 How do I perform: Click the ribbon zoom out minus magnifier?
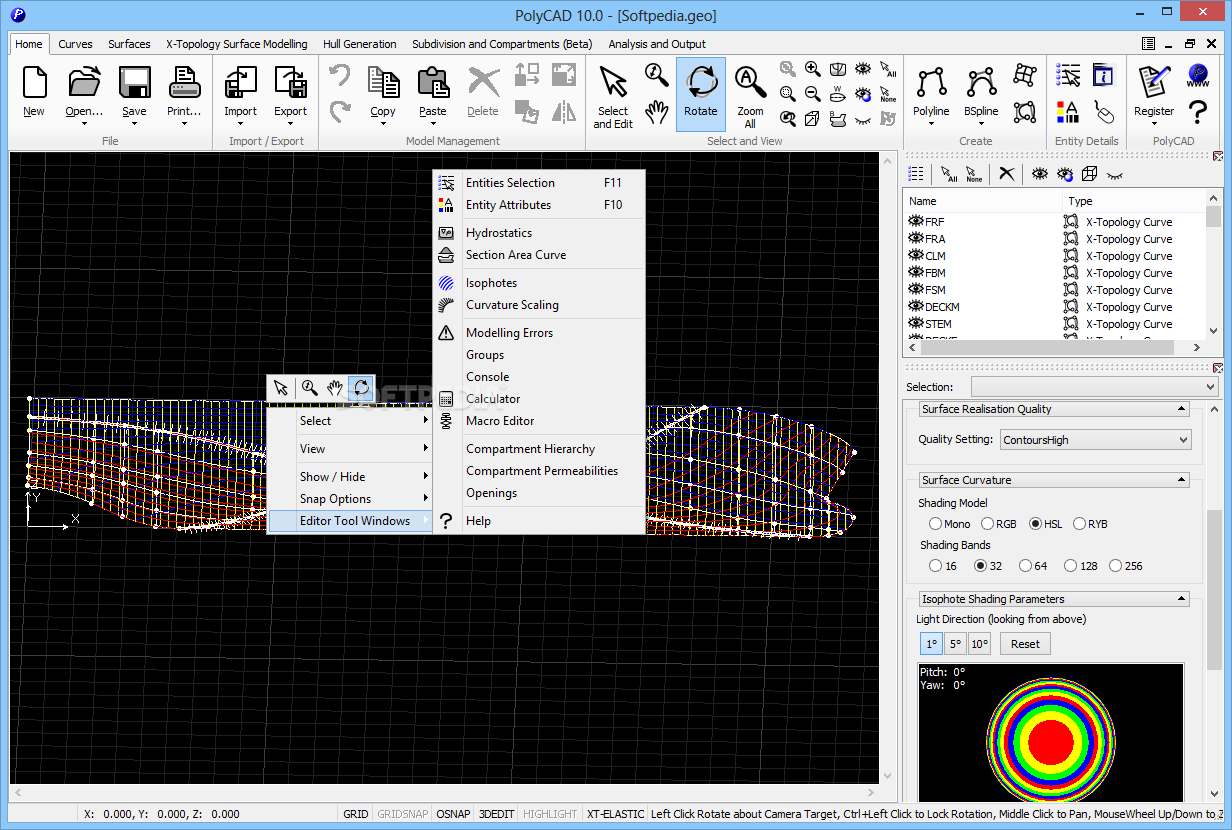pyautogui.click(x=813, y=94)
